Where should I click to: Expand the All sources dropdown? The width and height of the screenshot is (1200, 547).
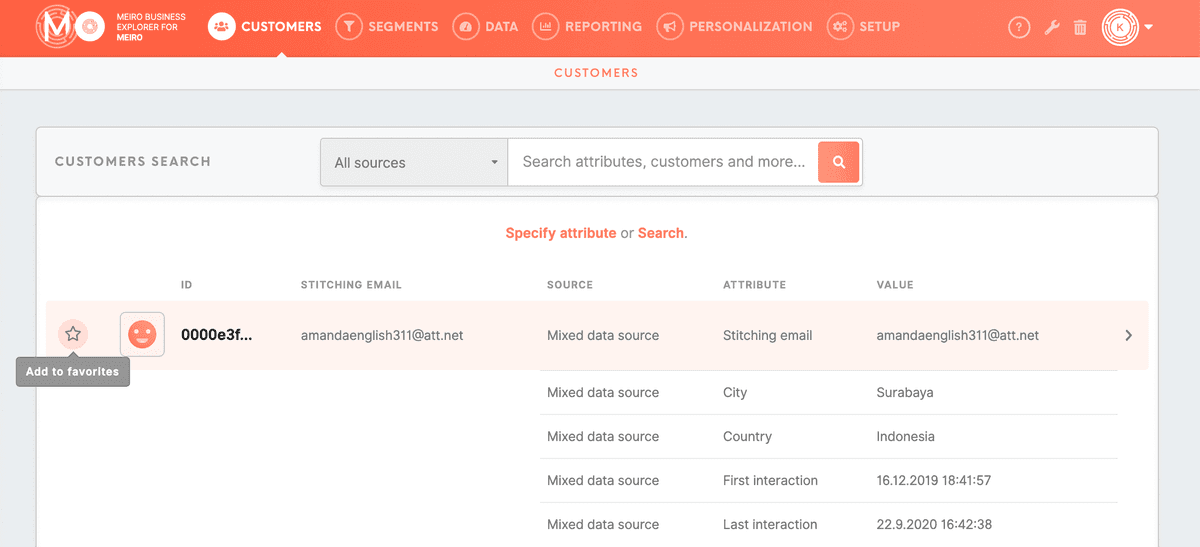click(x=414, y=162)
